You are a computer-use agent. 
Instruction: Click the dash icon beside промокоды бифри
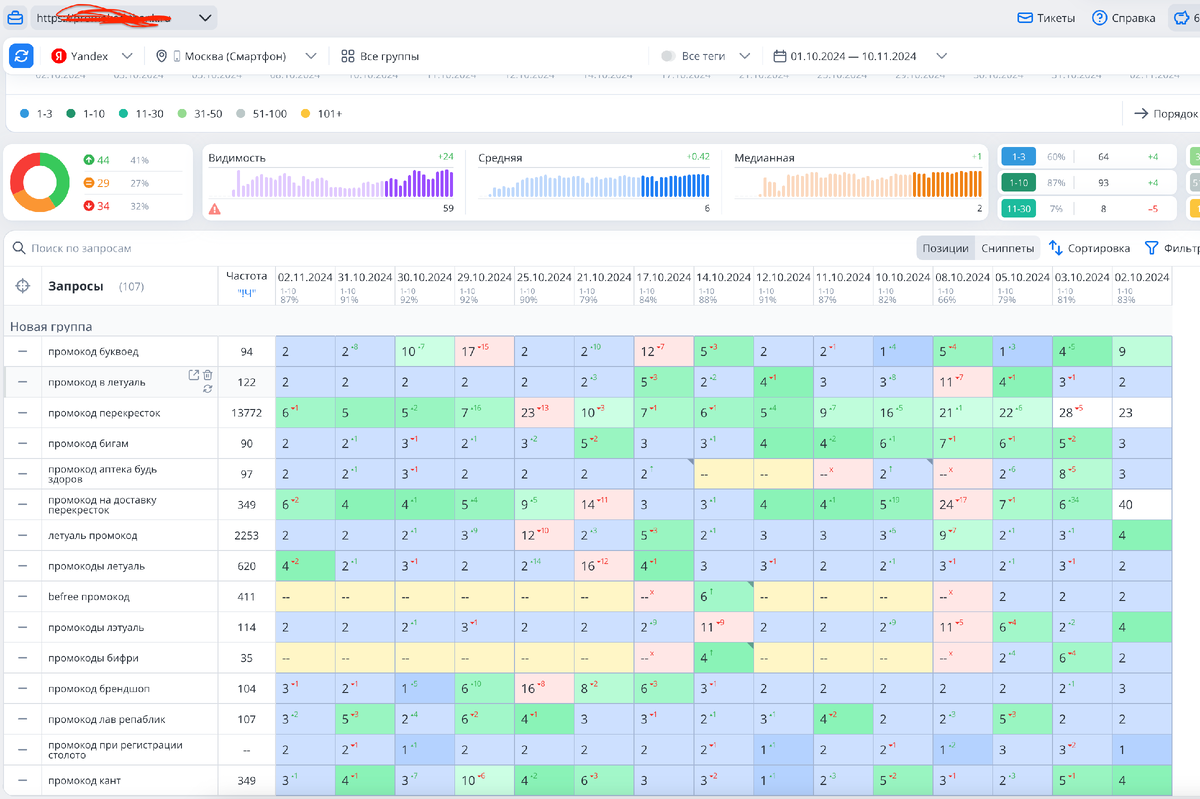pos(22,658)
